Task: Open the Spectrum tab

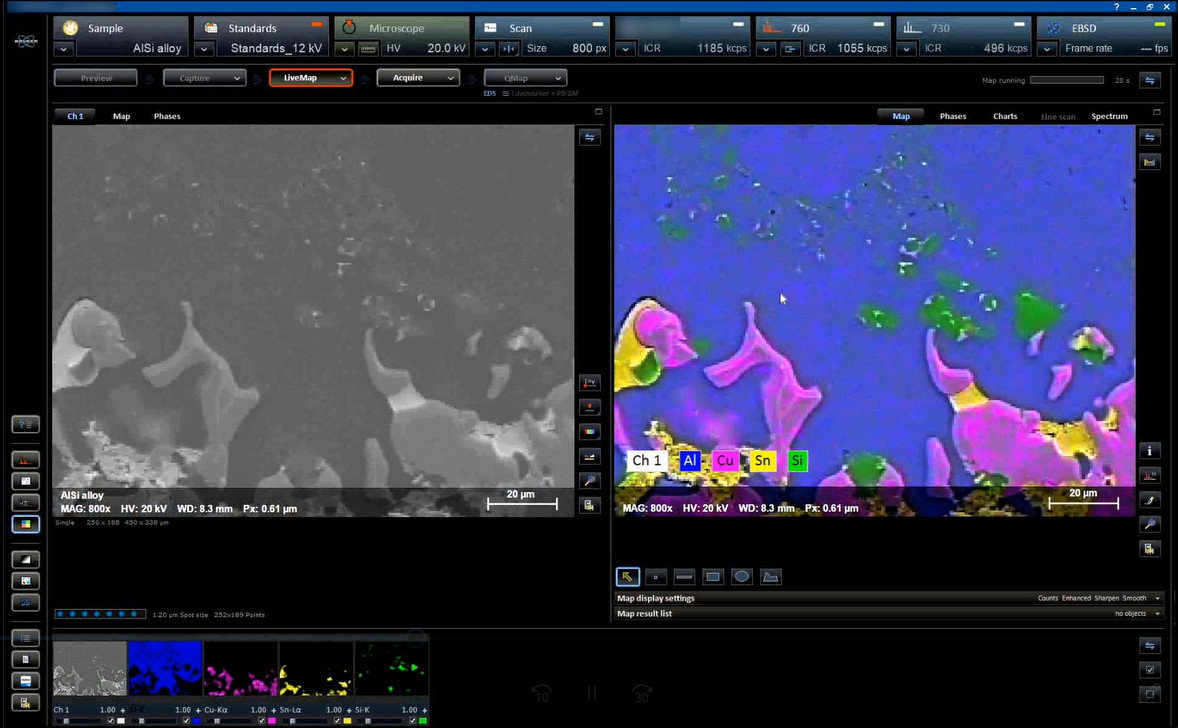Action: [x=1109, y=116]
